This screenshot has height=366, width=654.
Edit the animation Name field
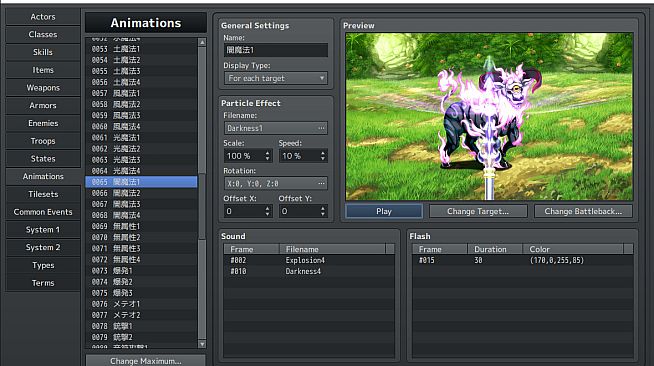(276, 50)
